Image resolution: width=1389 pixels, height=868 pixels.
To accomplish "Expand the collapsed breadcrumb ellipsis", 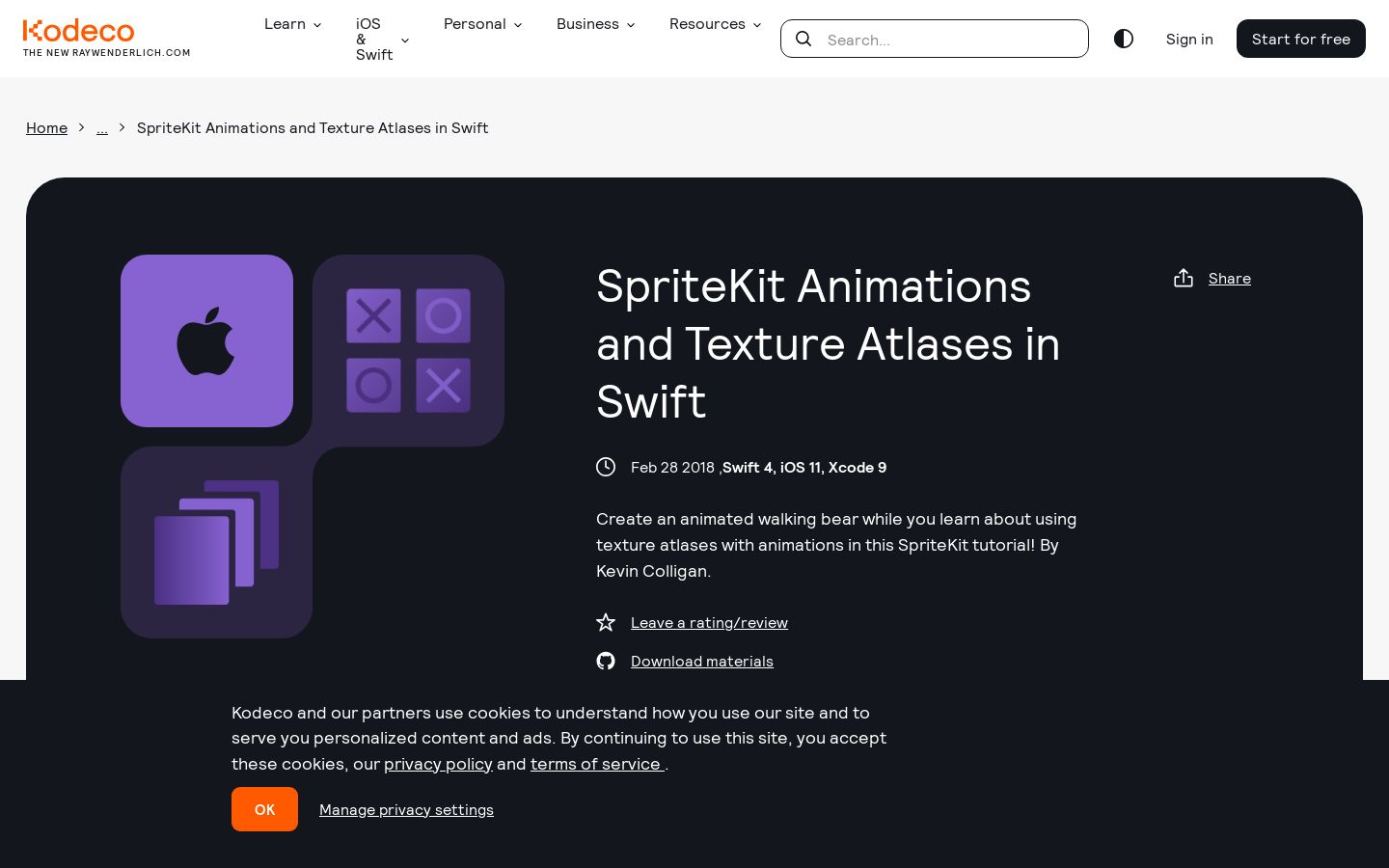I will (102, 127).
